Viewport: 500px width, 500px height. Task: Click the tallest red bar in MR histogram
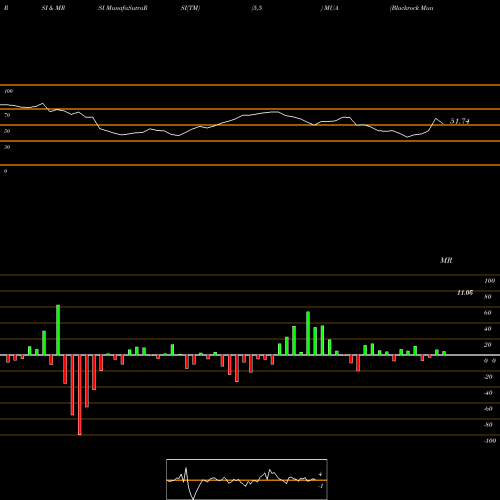79,395
